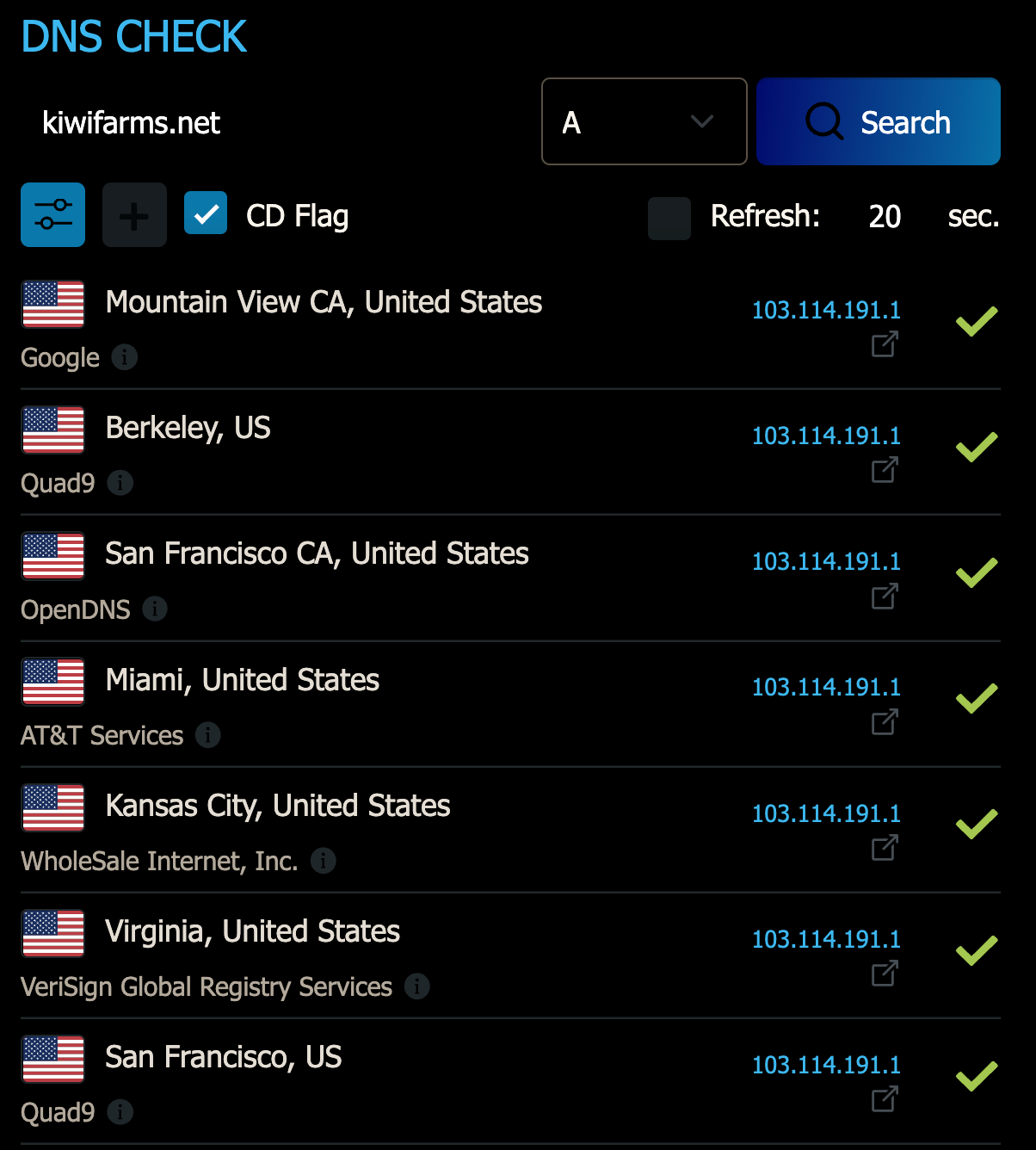
Task: Click the green checkmark in OpenDNS row
Action: point(977,572)
